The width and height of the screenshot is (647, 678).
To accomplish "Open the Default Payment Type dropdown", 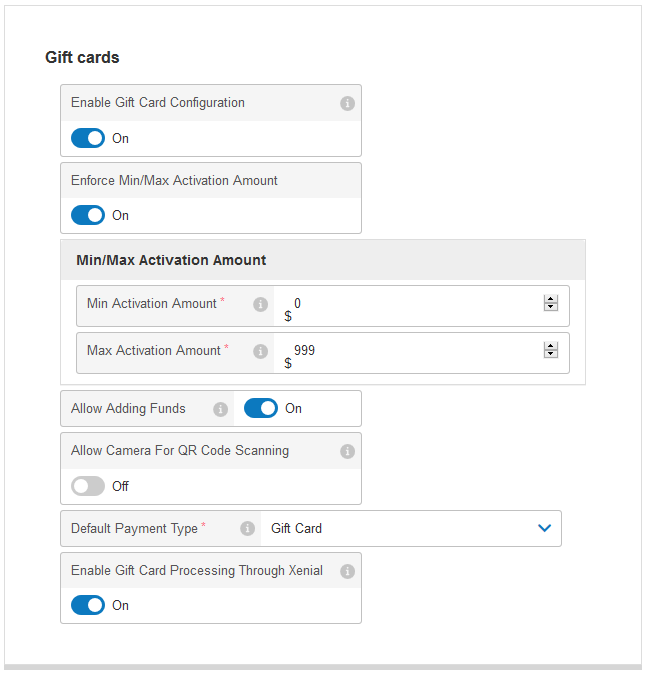I will pos(400,528).
